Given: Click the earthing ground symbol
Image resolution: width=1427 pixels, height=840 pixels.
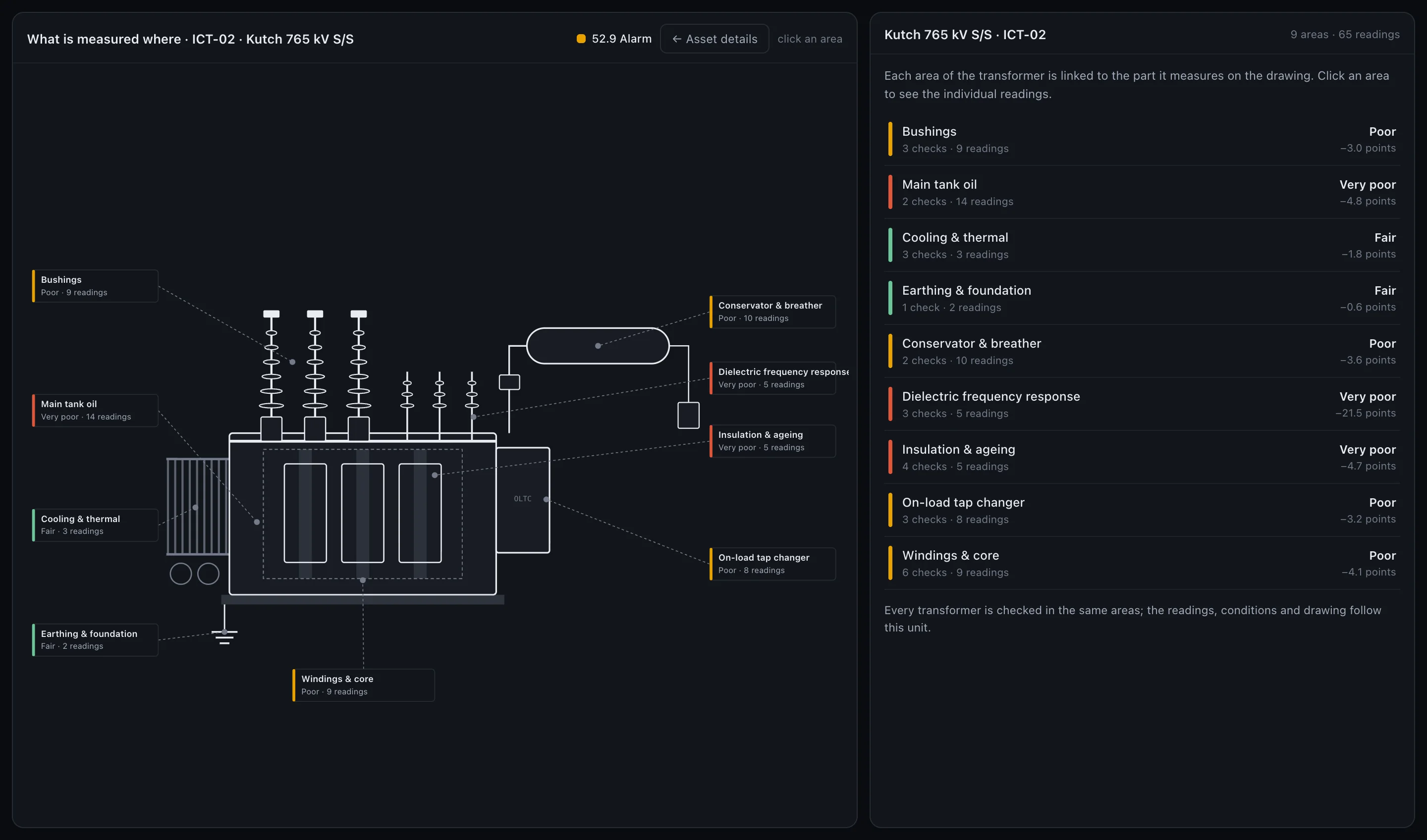Looking at the screenshot, I should pyautogui.click(x=224, y=637).
